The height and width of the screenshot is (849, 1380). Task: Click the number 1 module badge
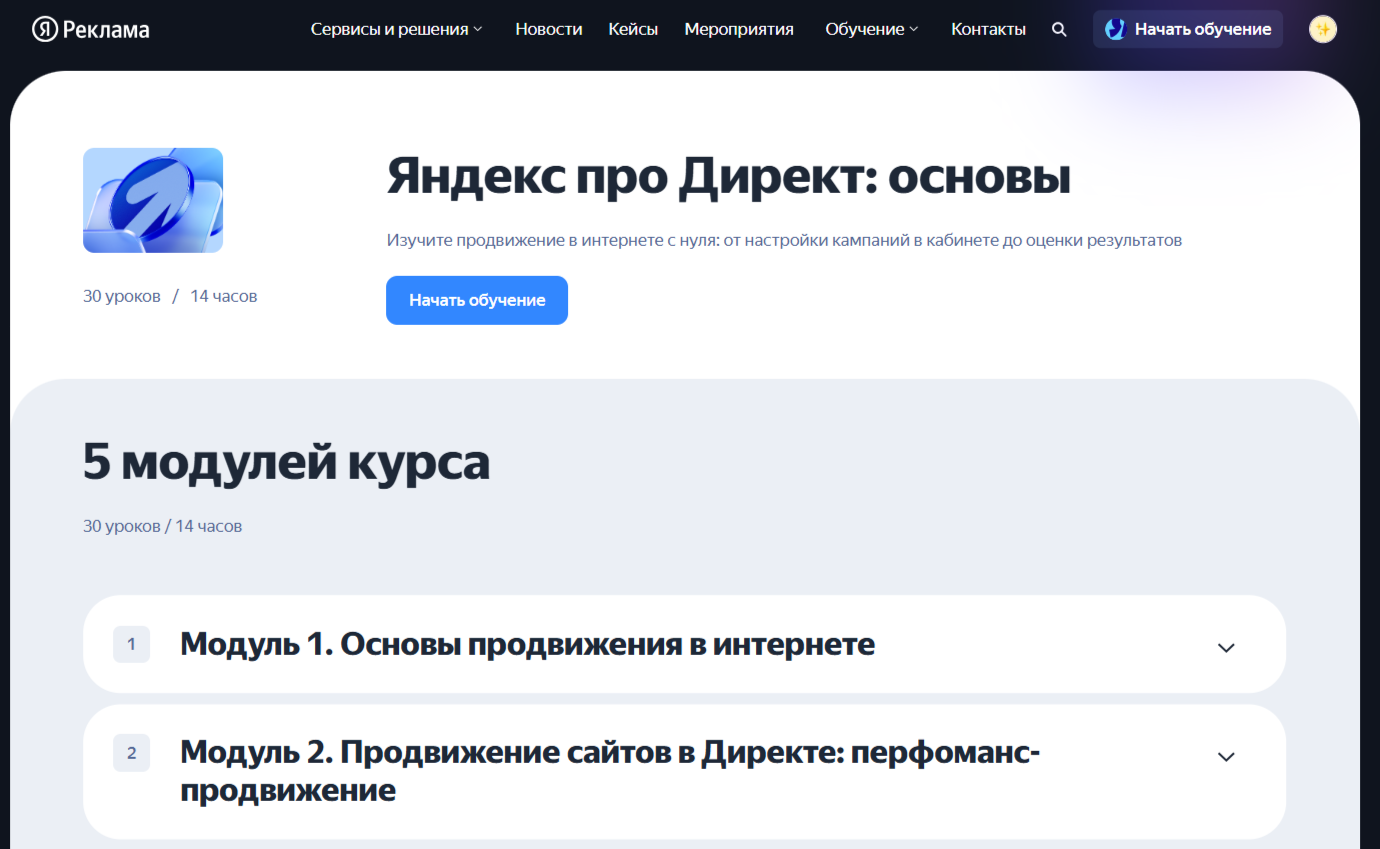(x=131, y=645)
